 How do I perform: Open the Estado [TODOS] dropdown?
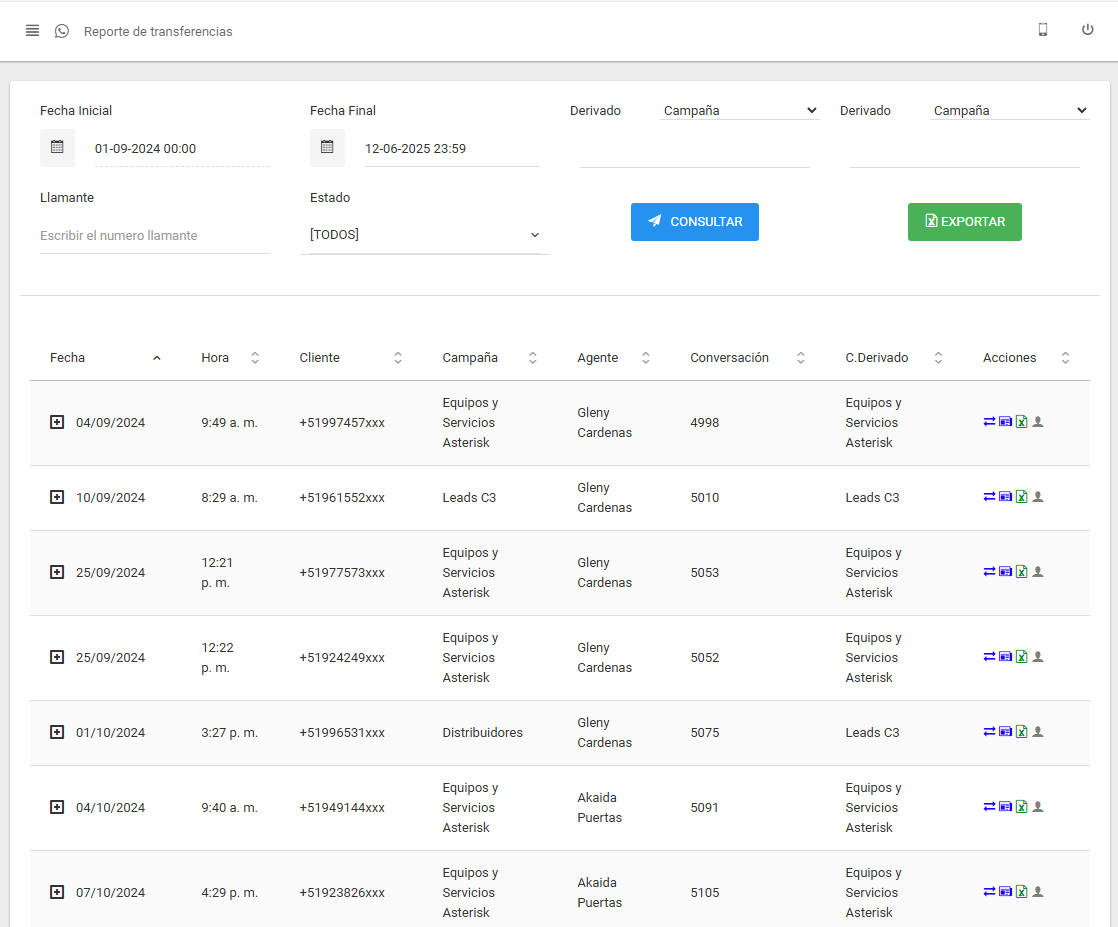coord(425,235)
